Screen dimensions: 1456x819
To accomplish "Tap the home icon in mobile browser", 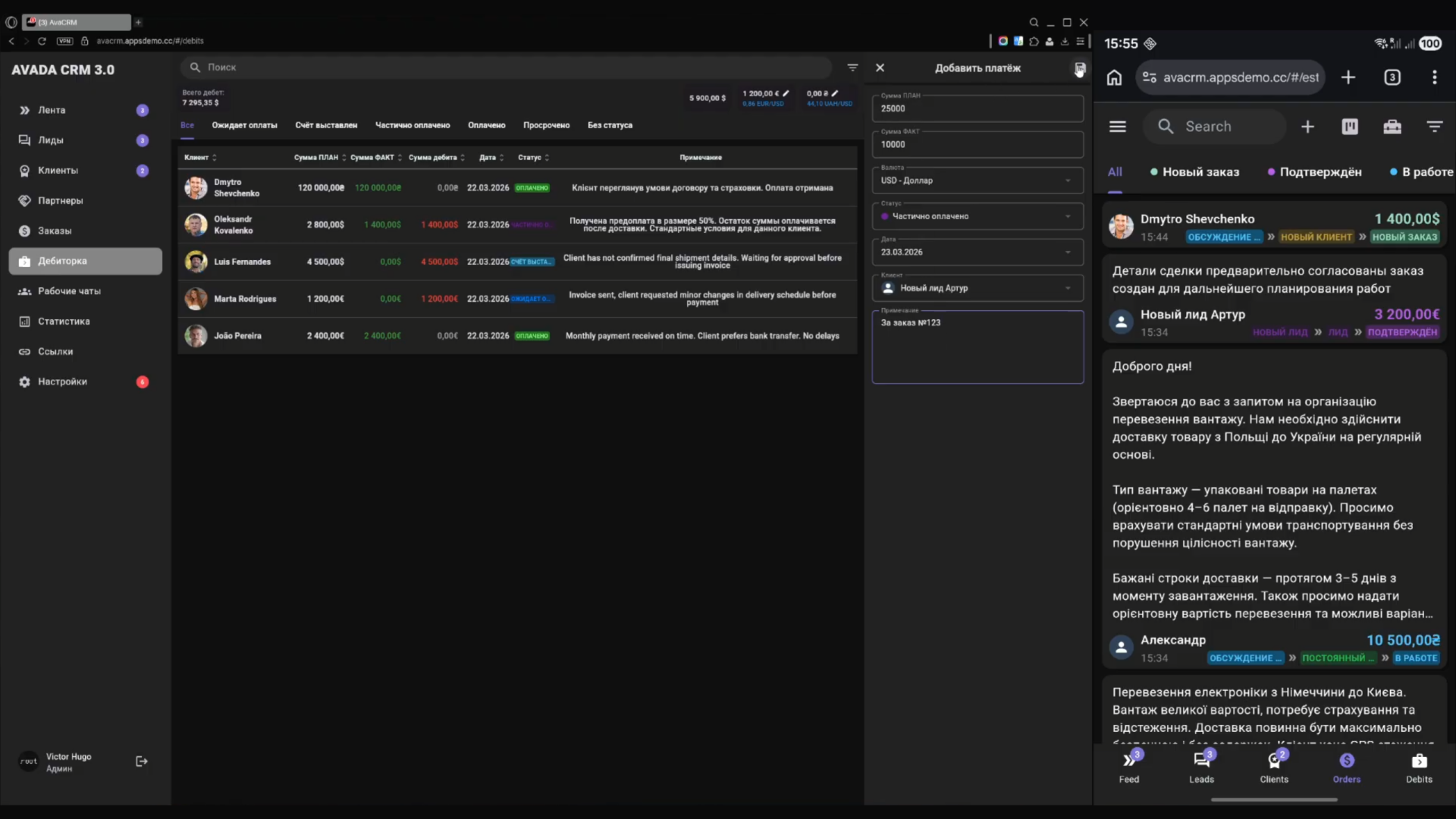I will (1114, 77).
